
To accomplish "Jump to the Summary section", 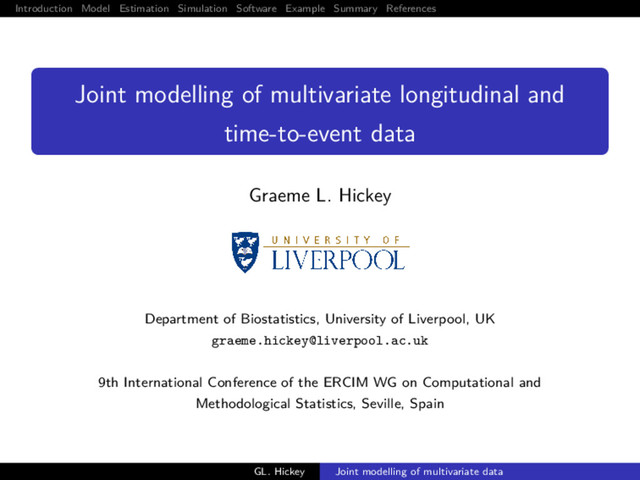I will pyautogui.click(x=355, y=8).
